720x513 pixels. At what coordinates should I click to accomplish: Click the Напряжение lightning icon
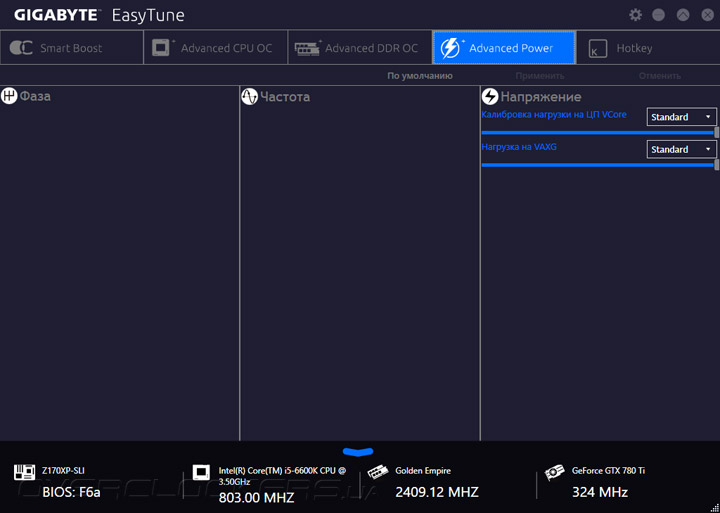pos(490,96)
